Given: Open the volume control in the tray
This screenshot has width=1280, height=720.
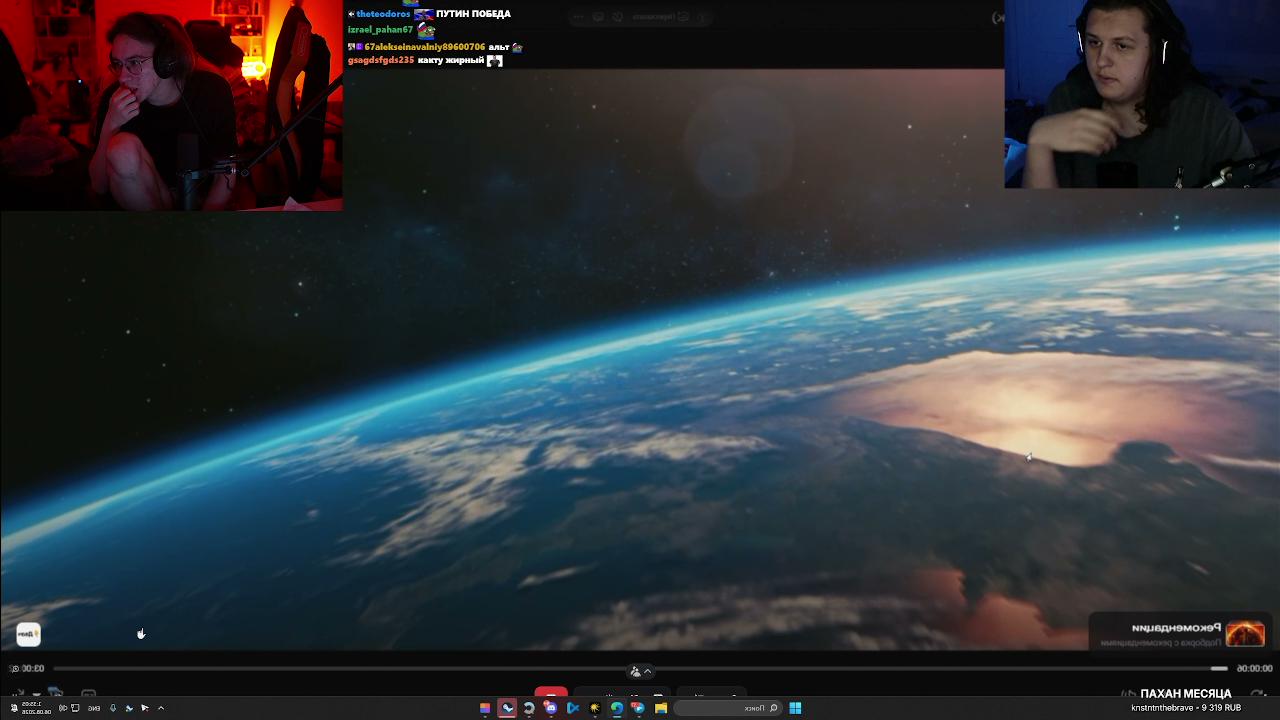Looking at the screenshot, I should point(63,708).
